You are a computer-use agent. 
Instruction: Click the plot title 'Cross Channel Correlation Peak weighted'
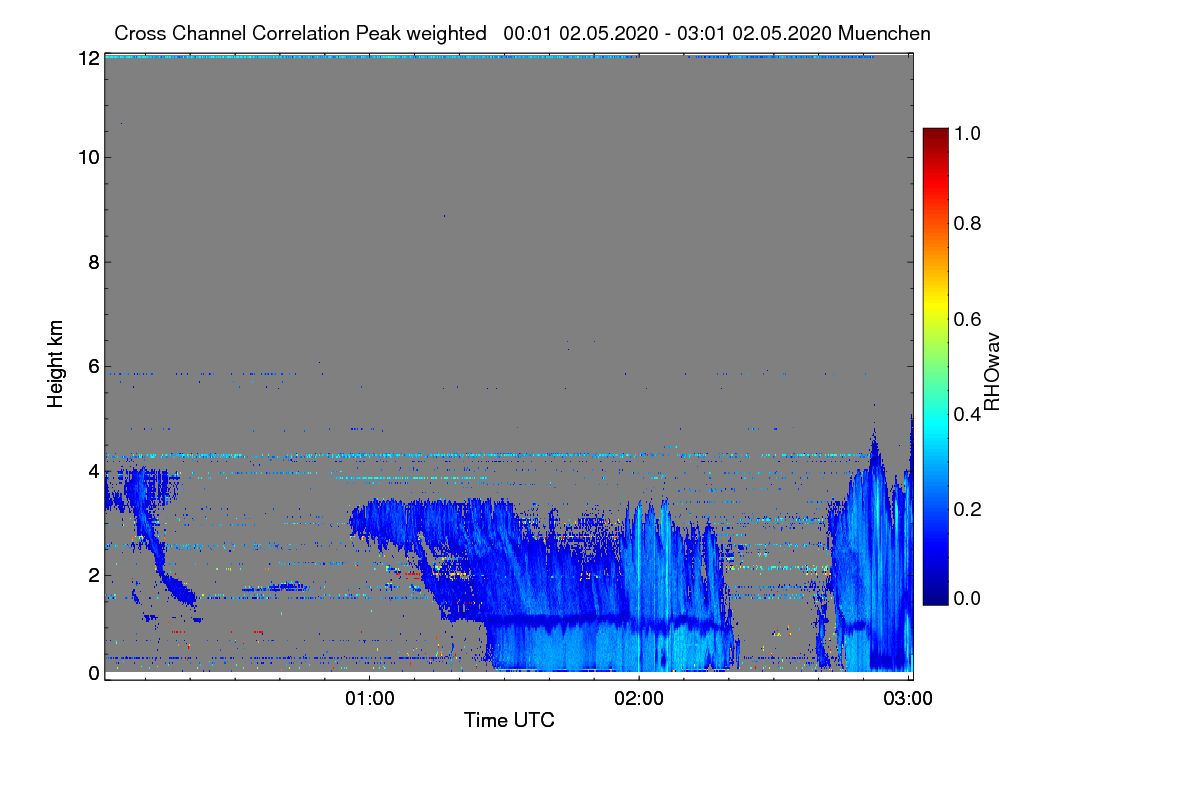click(300, 33)
